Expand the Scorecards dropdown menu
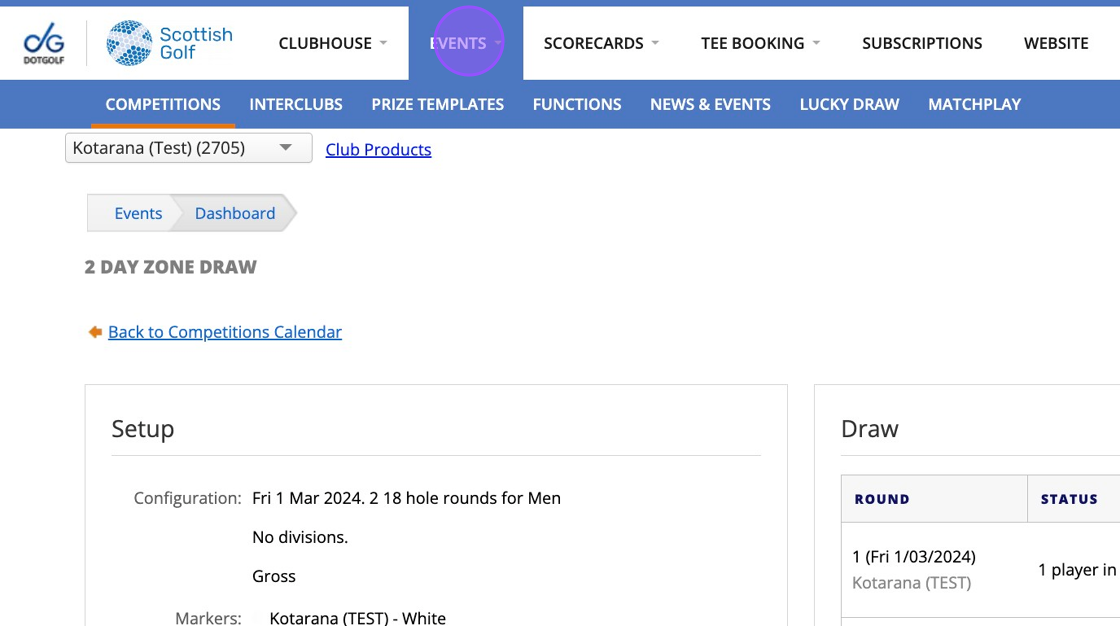 click(x=601, y=43)
